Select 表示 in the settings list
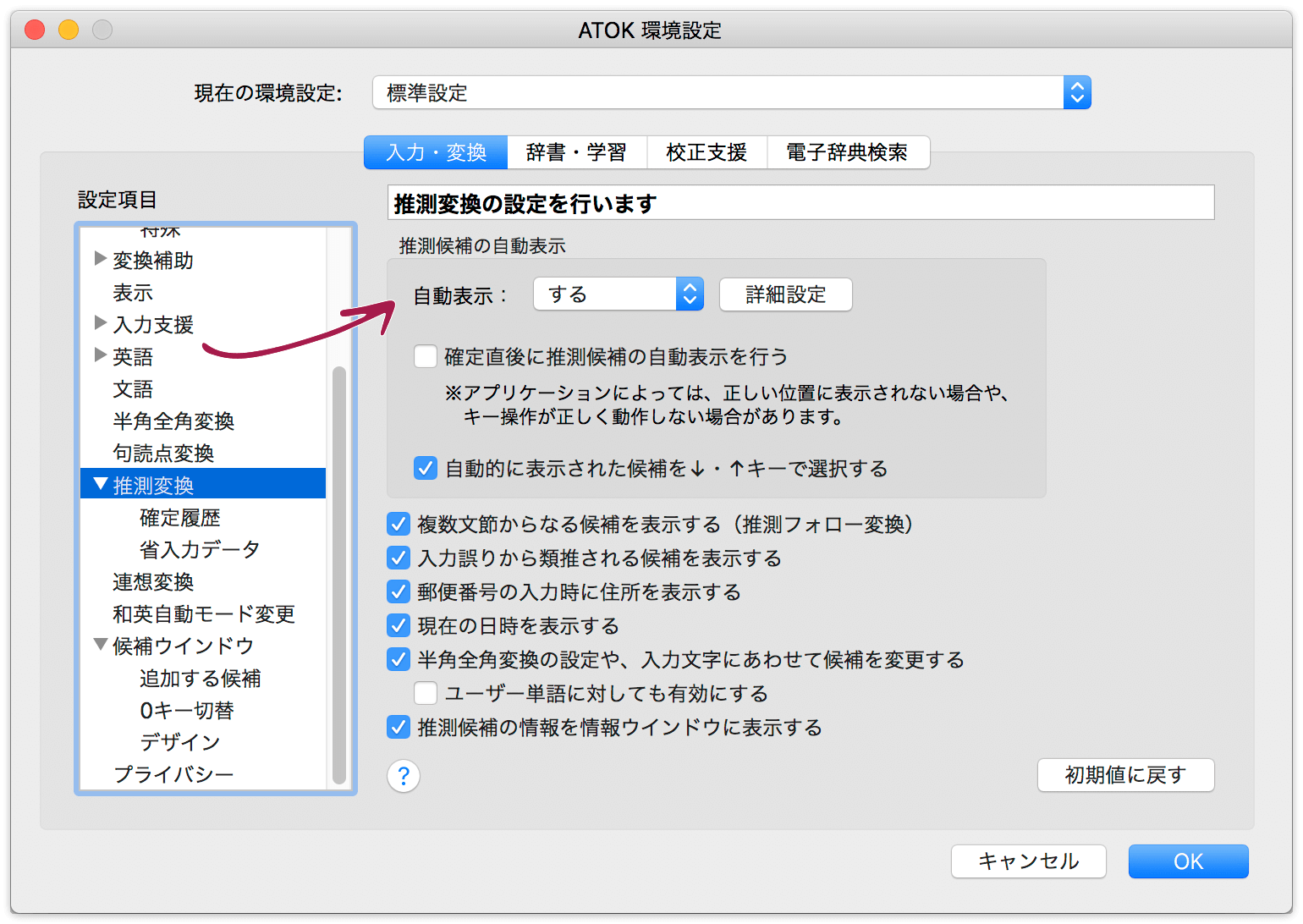 coord(133,293)
